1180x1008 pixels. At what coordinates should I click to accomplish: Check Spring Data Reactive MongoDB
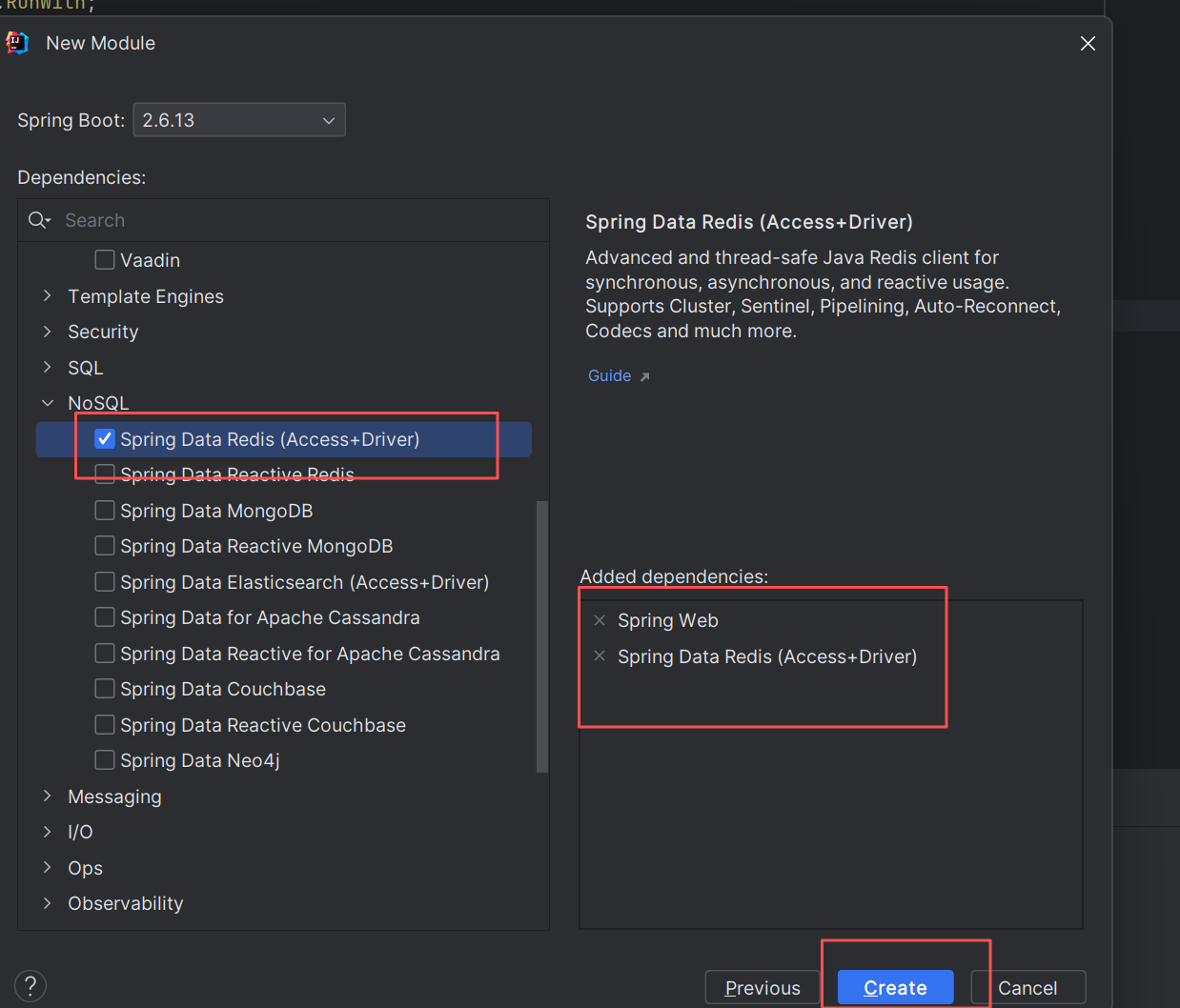[105, 545]
